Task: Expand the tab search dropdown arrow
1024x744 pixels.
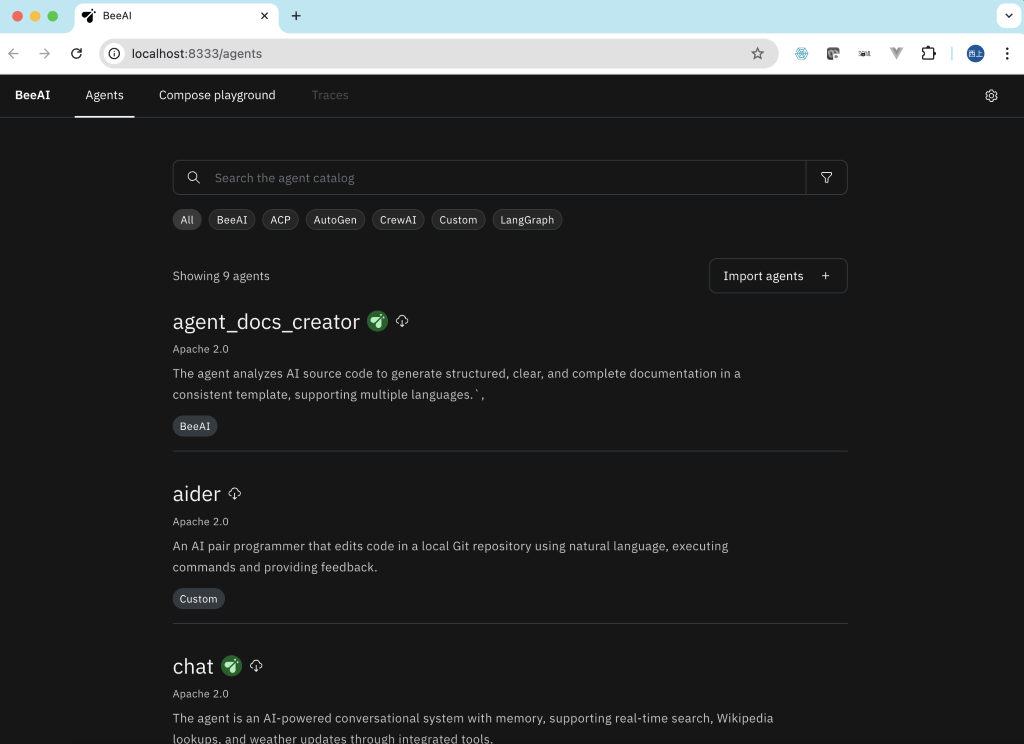Action: [1008, 16]
